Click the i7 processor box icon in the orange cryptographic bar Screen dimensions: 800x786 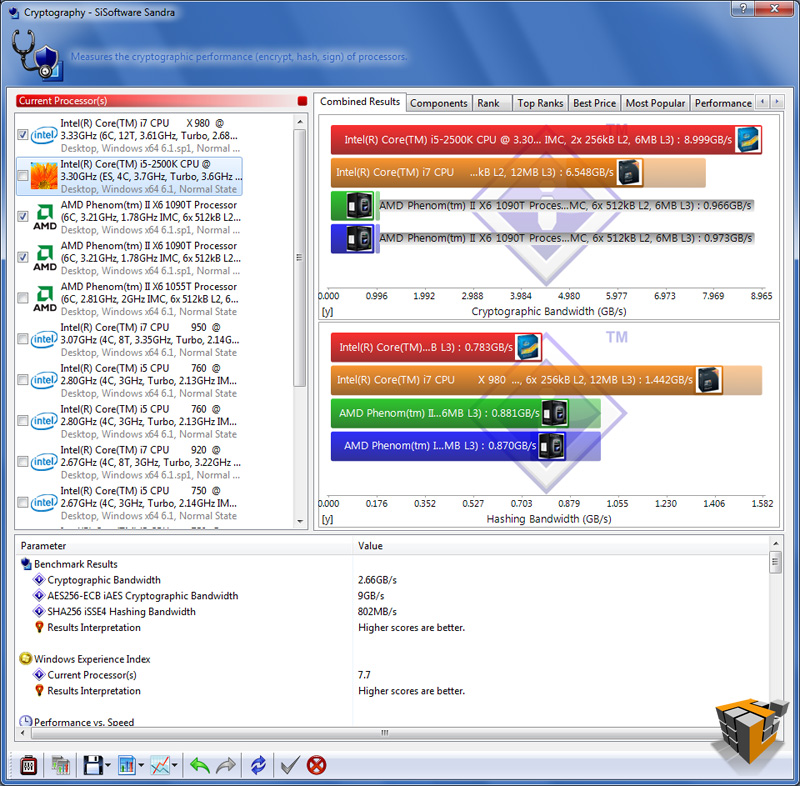pos(629,172)
